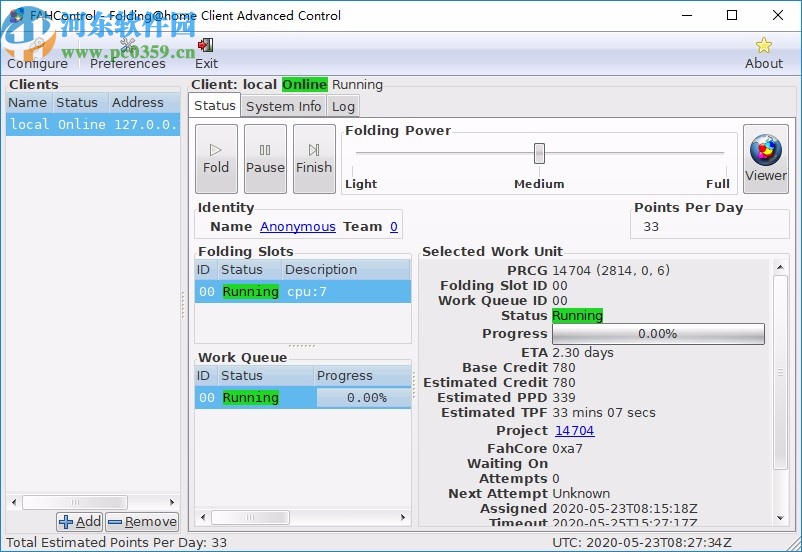Click Clients list scroll left arrow
Image resolution: width=802 pixels, height=552 pixels.
(14, 502)
